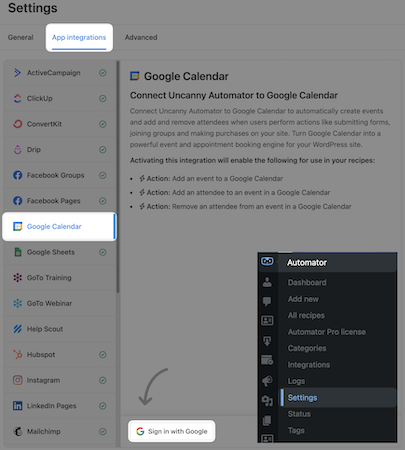The image size is (405, 450).
Task: Click the ConvertKit logo icon
Action: point(17,124)
